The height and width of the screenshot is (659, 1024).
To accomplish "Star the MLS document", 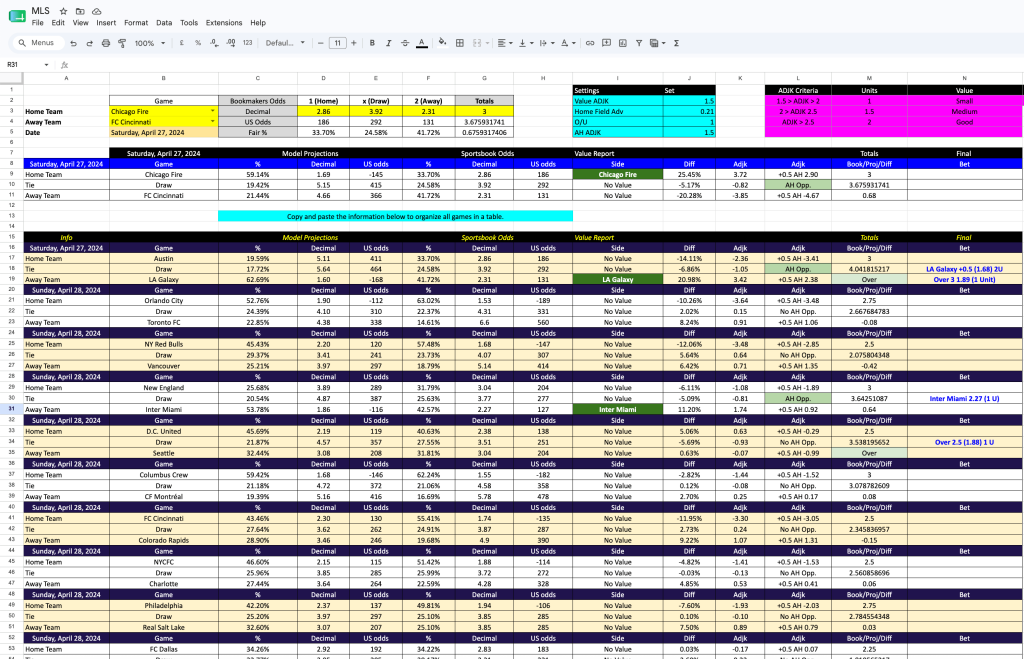I will coord(63,11).
